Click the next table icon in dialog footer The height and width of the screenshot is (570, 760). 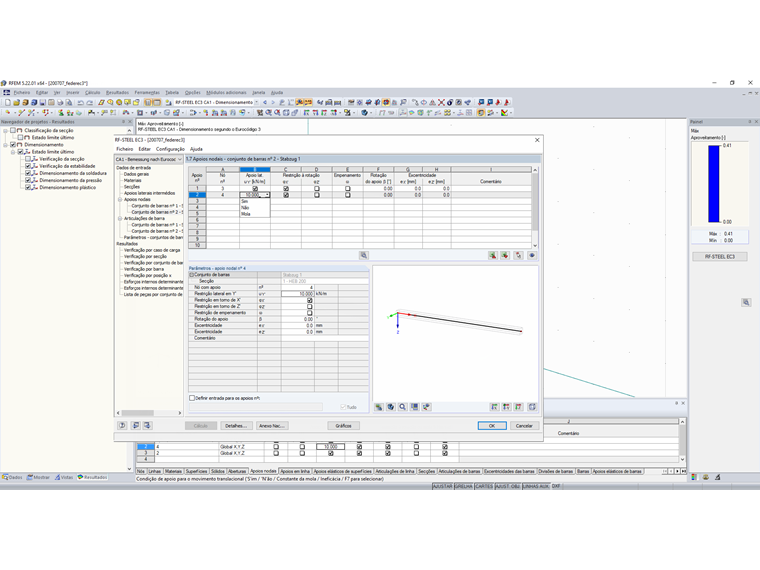tap(147, 426)
